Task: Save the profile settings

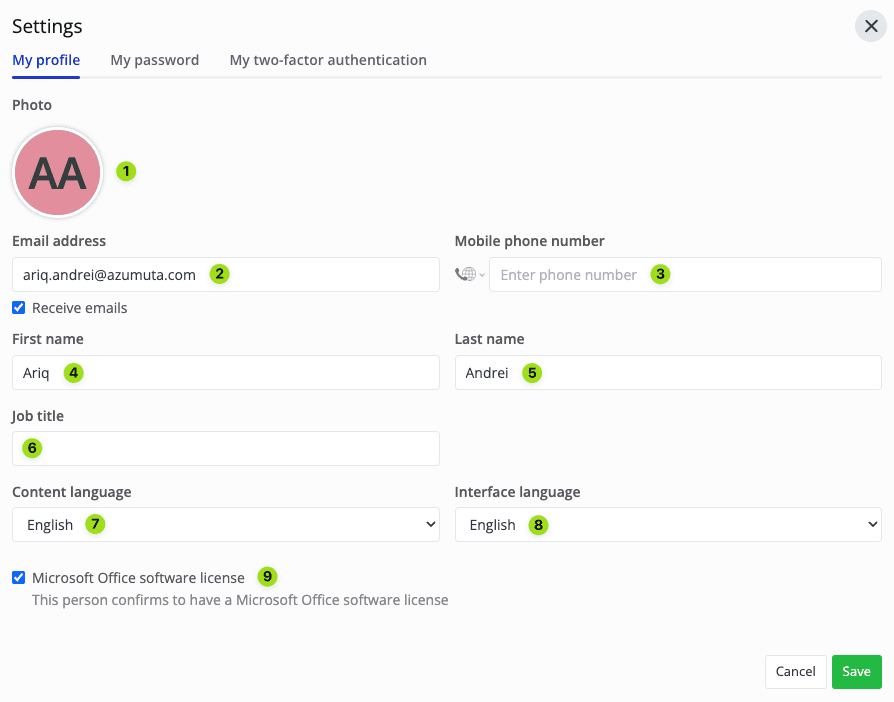Action: (x=856, y=671)
